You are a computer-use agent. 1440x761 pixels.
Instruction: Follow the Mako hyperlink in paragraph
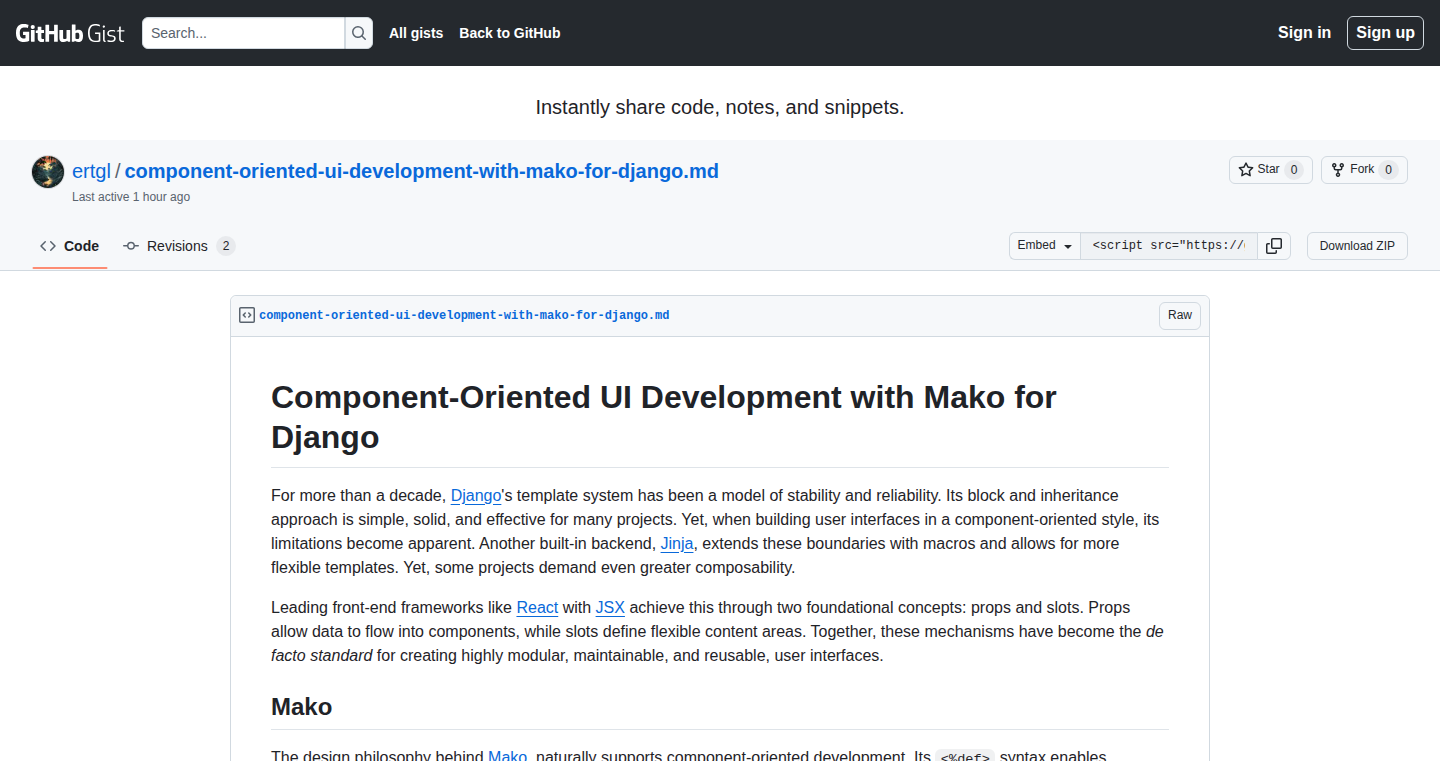tap(507, 755)
